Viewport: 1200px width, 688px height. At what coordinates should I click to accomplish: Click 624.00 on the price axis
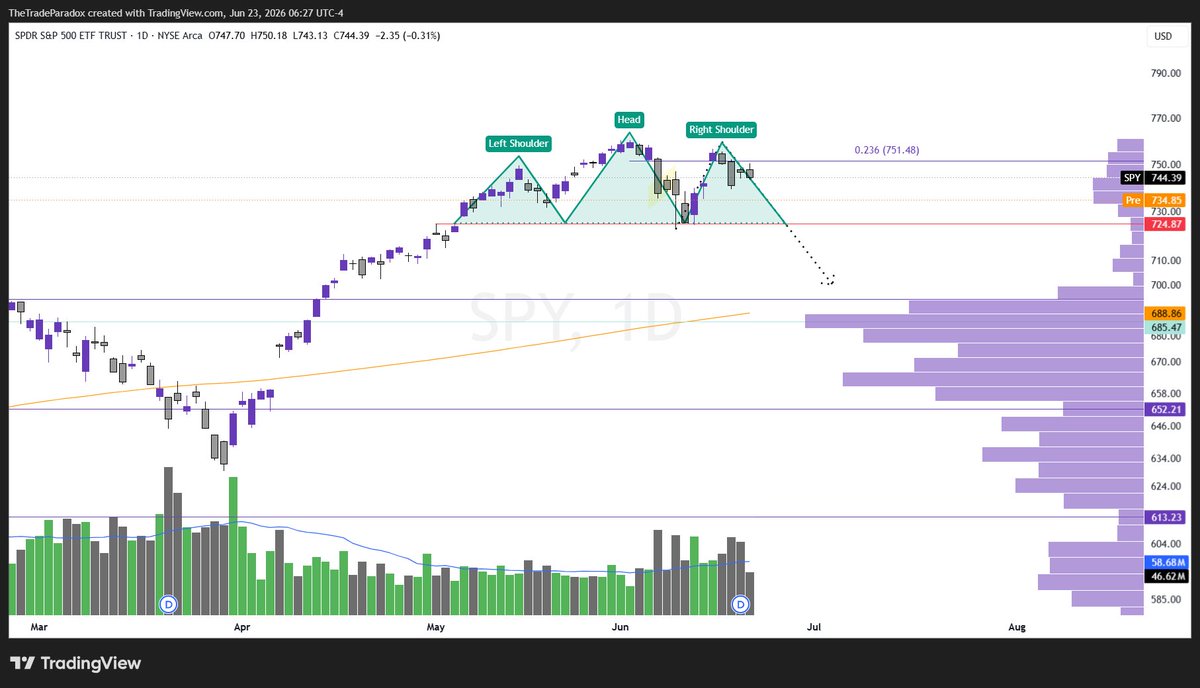[1166, 487]
